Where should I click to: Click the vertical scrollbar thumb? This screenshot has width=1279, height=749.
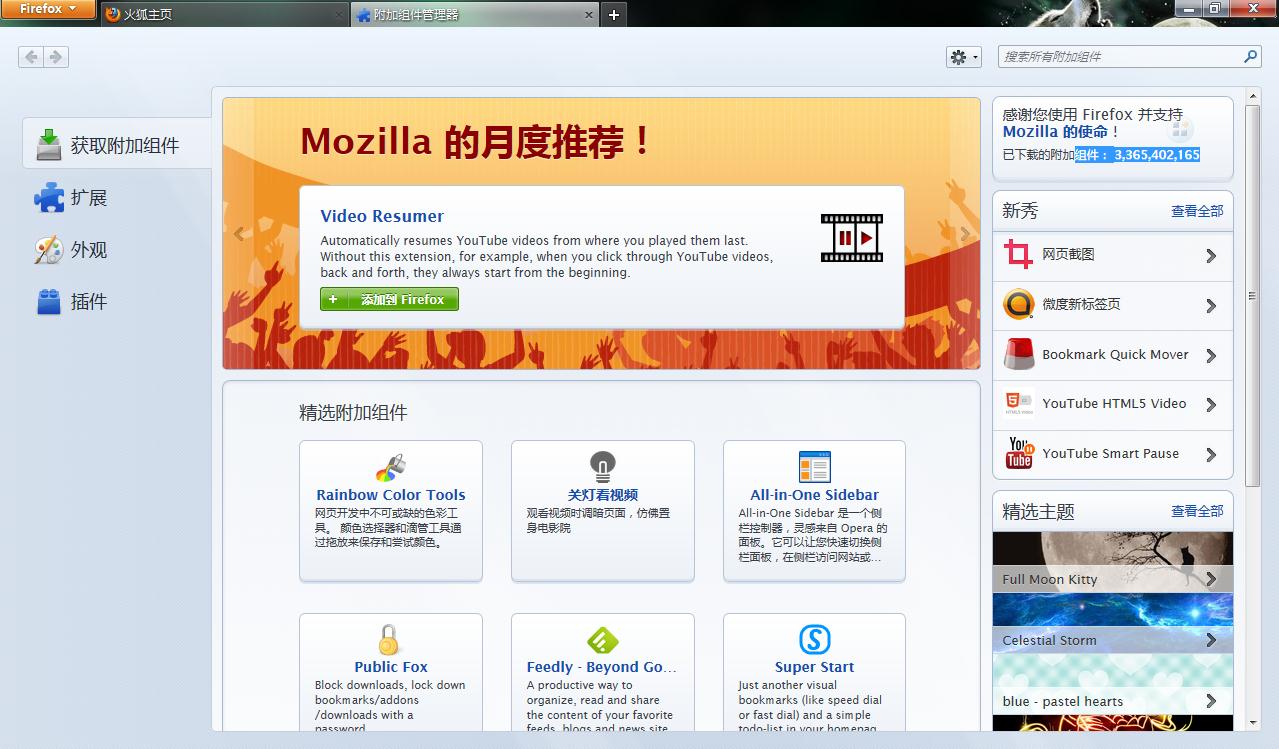tap(1252, 296)
